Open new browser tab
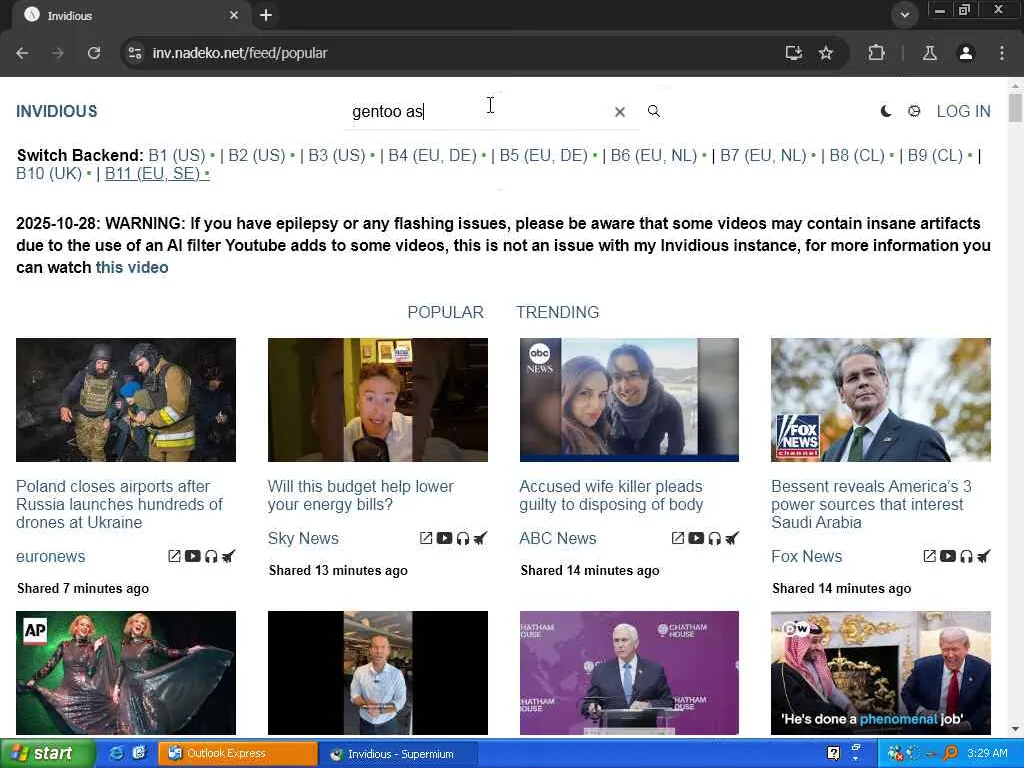 [x=266, y=15]
